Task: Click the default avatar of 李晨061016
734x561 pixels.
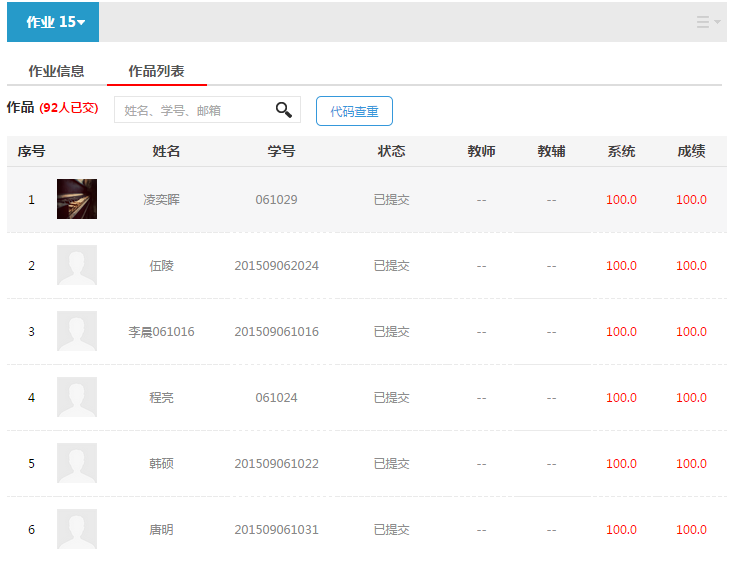Action: pyautogui.click(x=77, y=331)
